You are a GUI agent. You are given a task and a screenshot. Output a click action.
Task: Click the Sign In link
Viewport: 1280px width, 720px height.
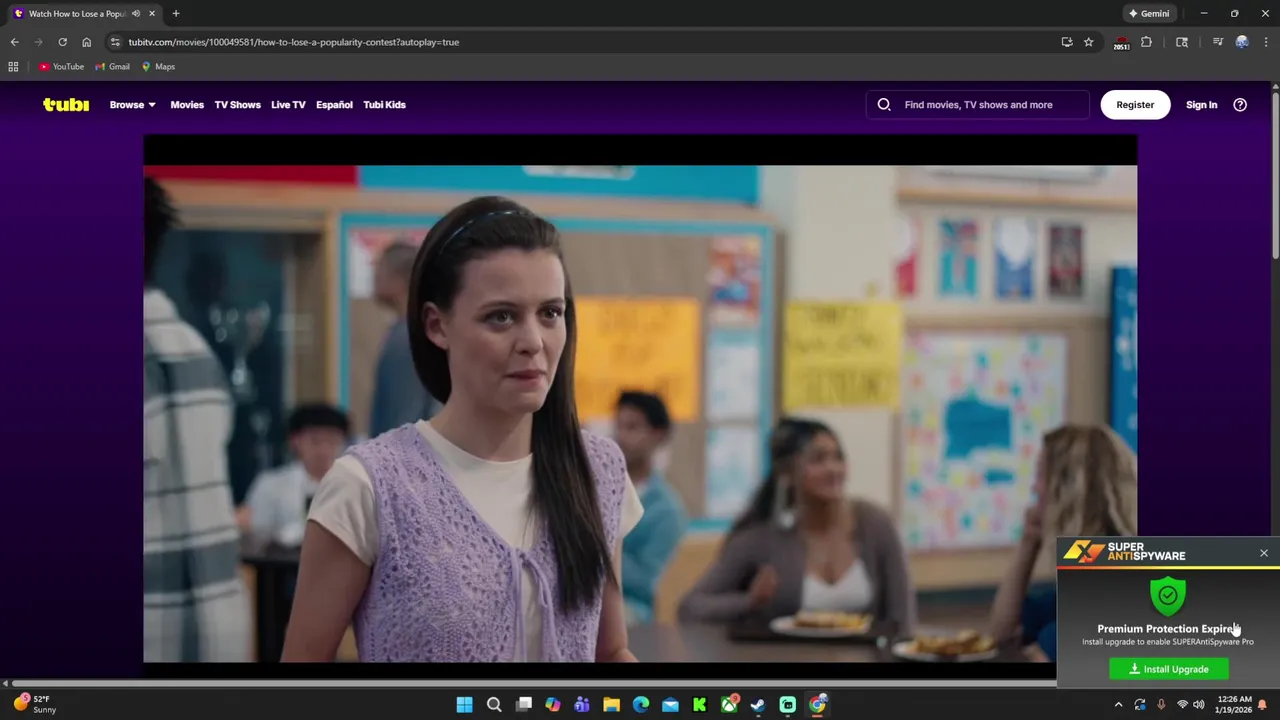1201,104
